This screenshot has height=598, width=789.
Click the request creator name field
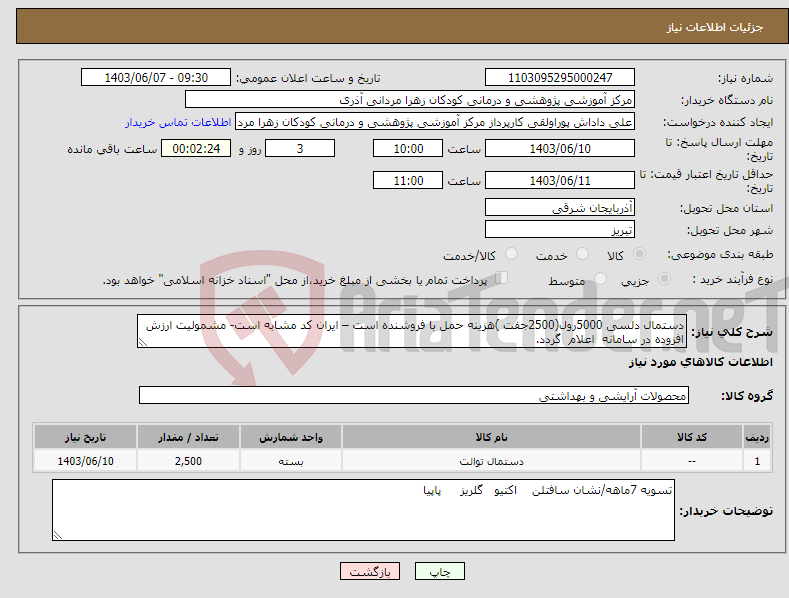435,122
